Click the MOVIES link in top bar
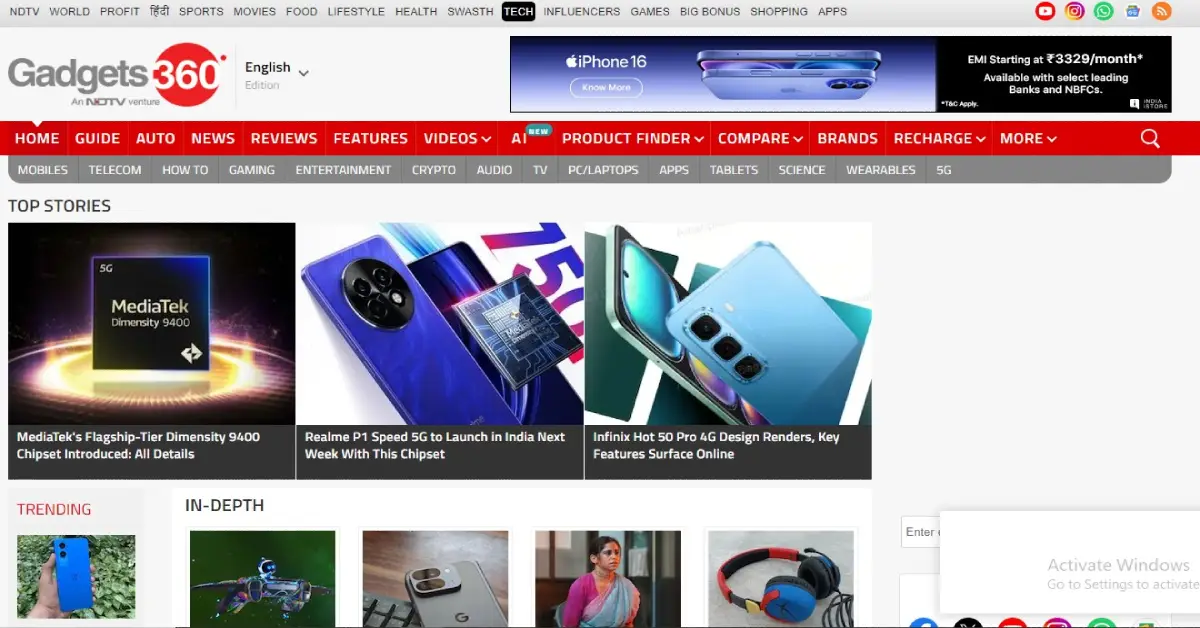Image resolution: width=1200 pixels, height=628 pixels. click(255, 12)
